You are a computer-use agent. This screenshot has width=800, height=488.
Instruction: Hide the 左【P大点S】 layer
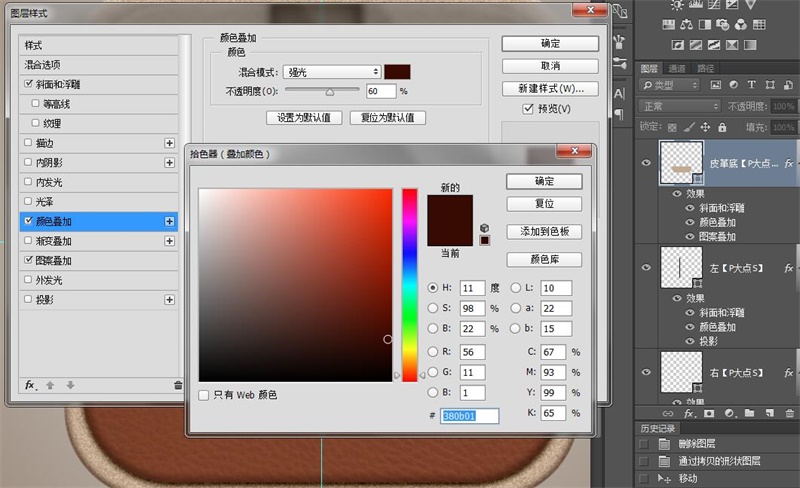click(x=646, y=267)
